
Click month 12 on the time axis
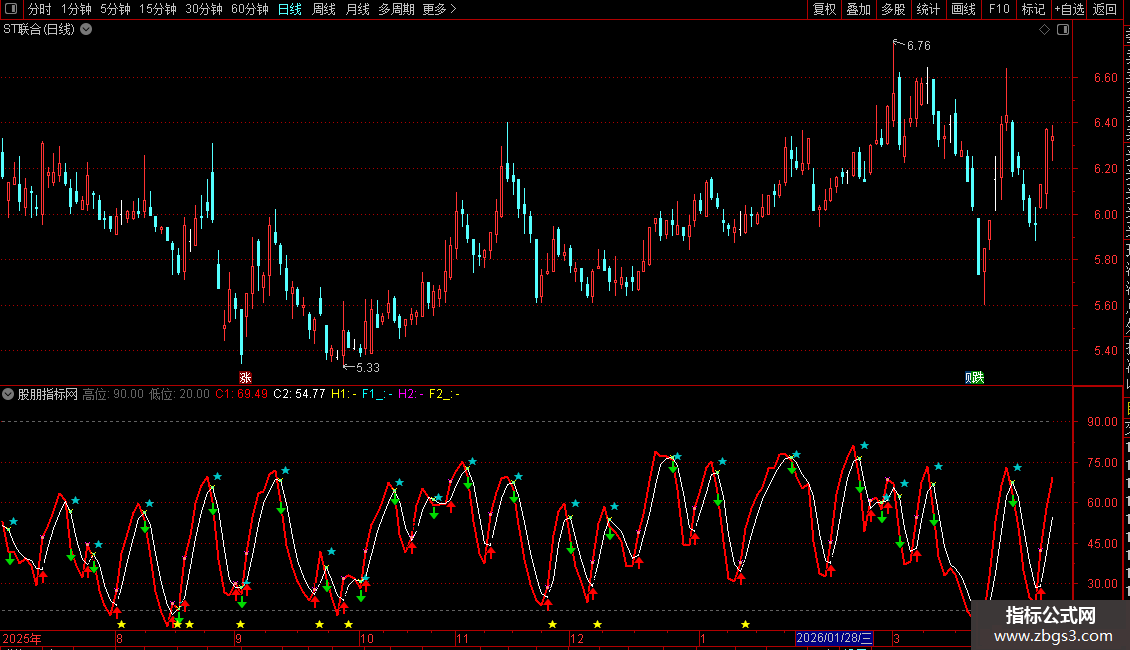(x=577, y=638)
